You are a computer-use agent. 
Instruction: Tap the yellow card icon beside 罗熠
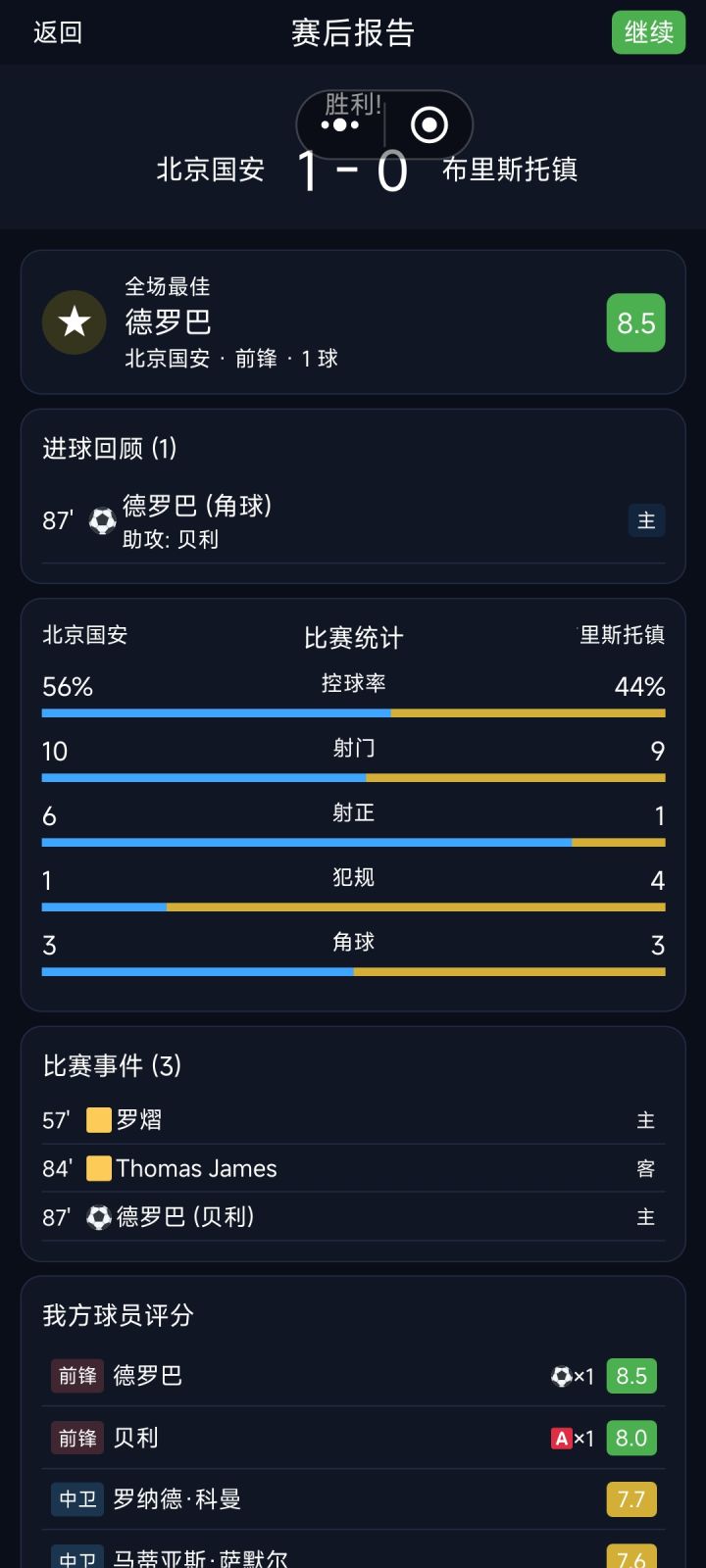click(99, 1120)
